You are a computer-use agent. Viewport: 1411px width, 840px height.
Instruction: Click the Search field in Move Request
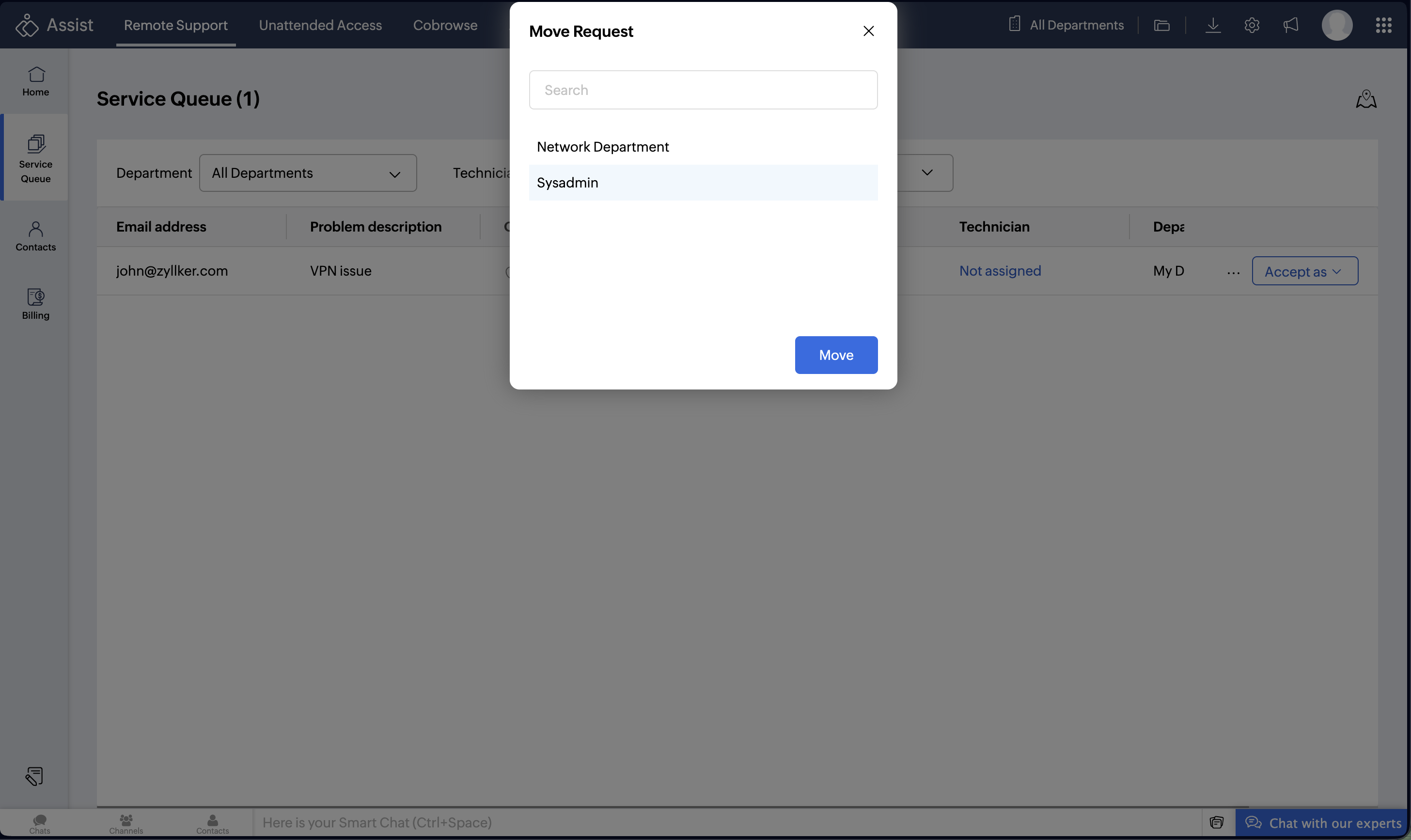703,90
